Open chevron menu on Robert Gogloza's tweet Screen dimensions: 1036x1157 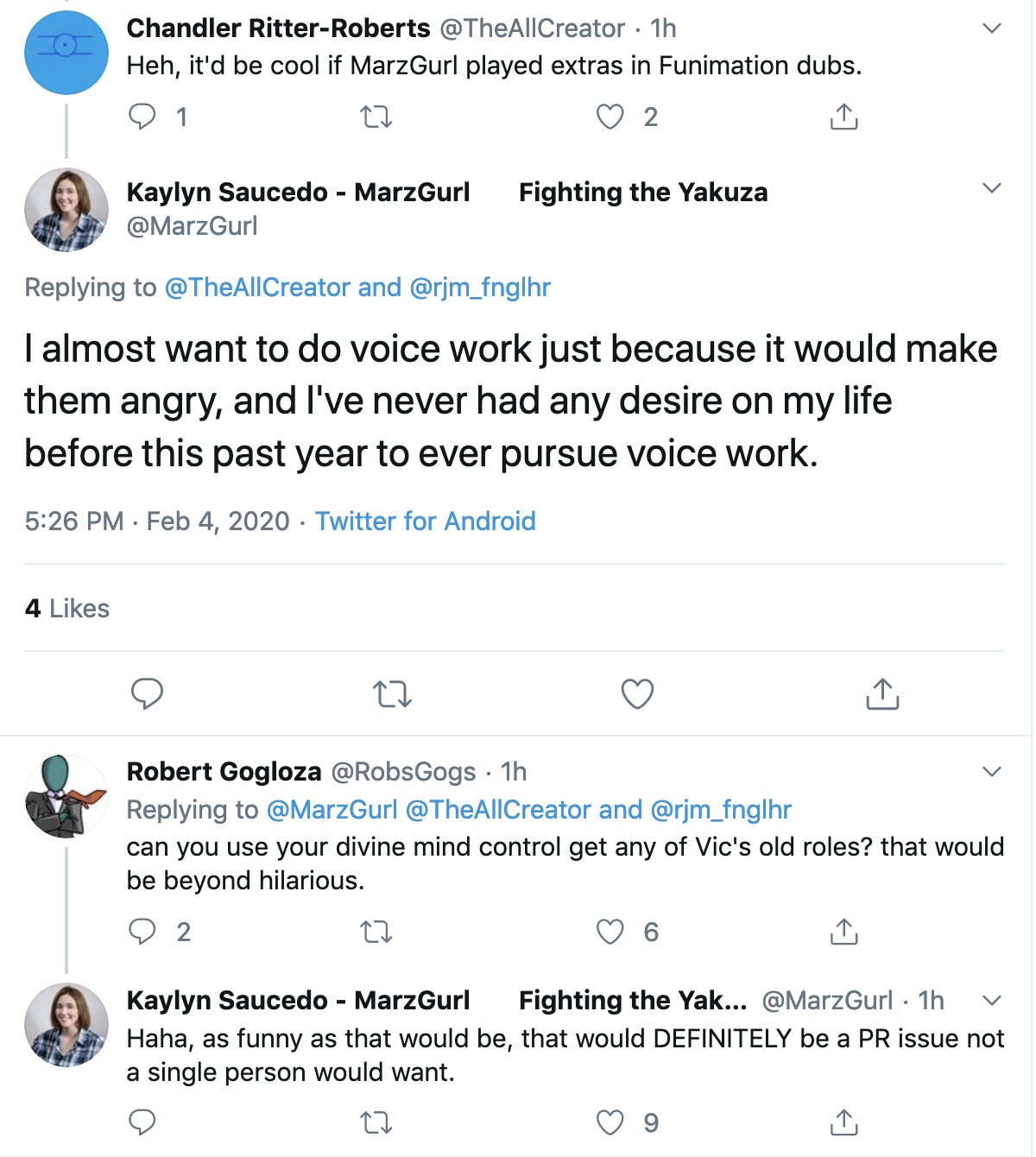pyautogui.click(x=992, y=772)
